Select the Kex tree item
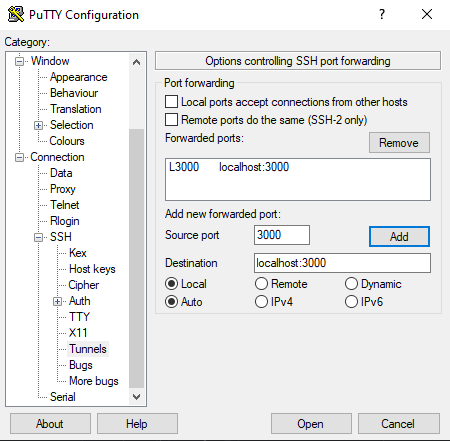 (x=78, y=253)
